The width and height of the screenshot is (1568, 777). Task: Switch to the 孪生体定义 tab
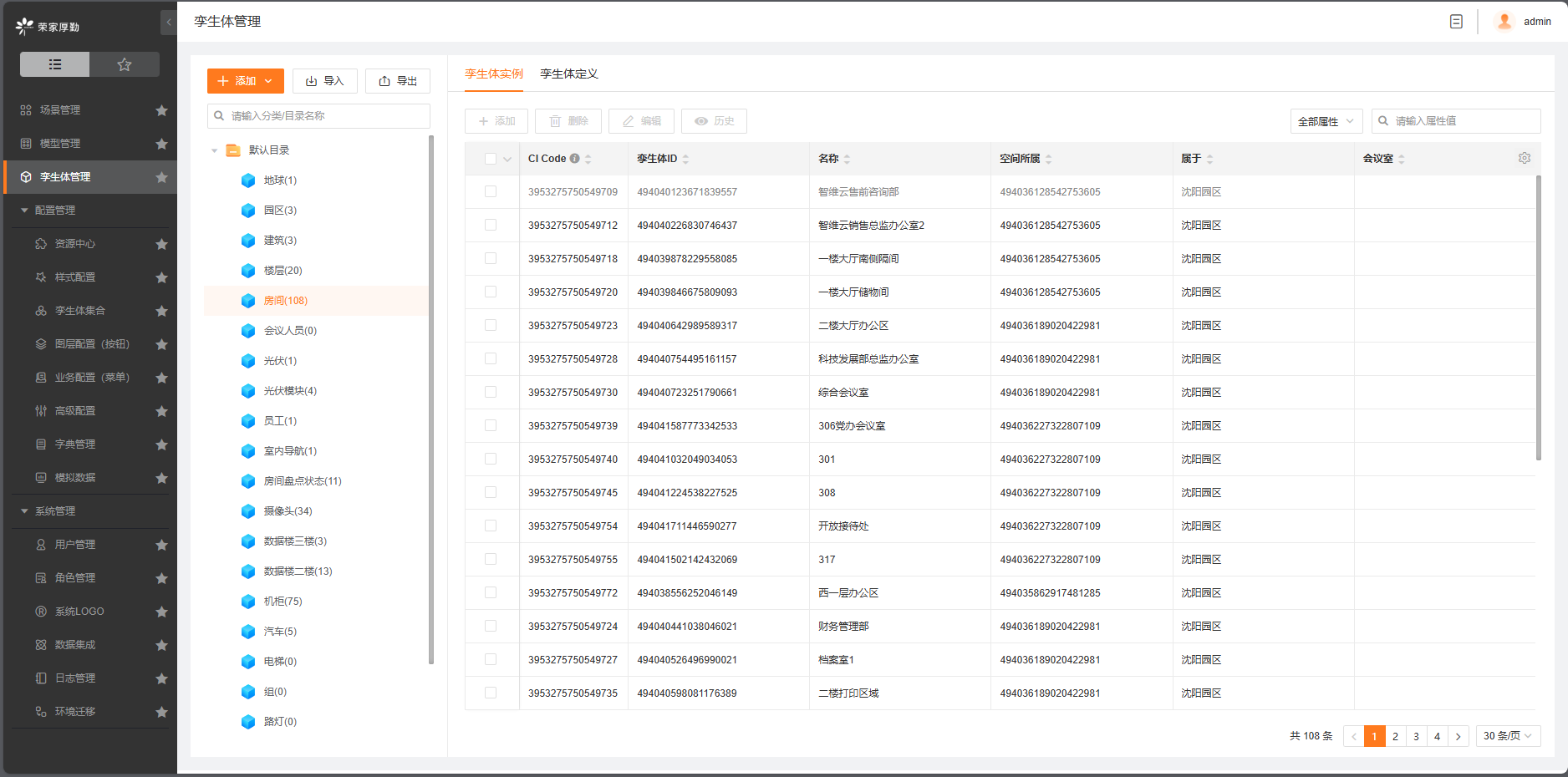pyautogui.click(x=568, y=74)
